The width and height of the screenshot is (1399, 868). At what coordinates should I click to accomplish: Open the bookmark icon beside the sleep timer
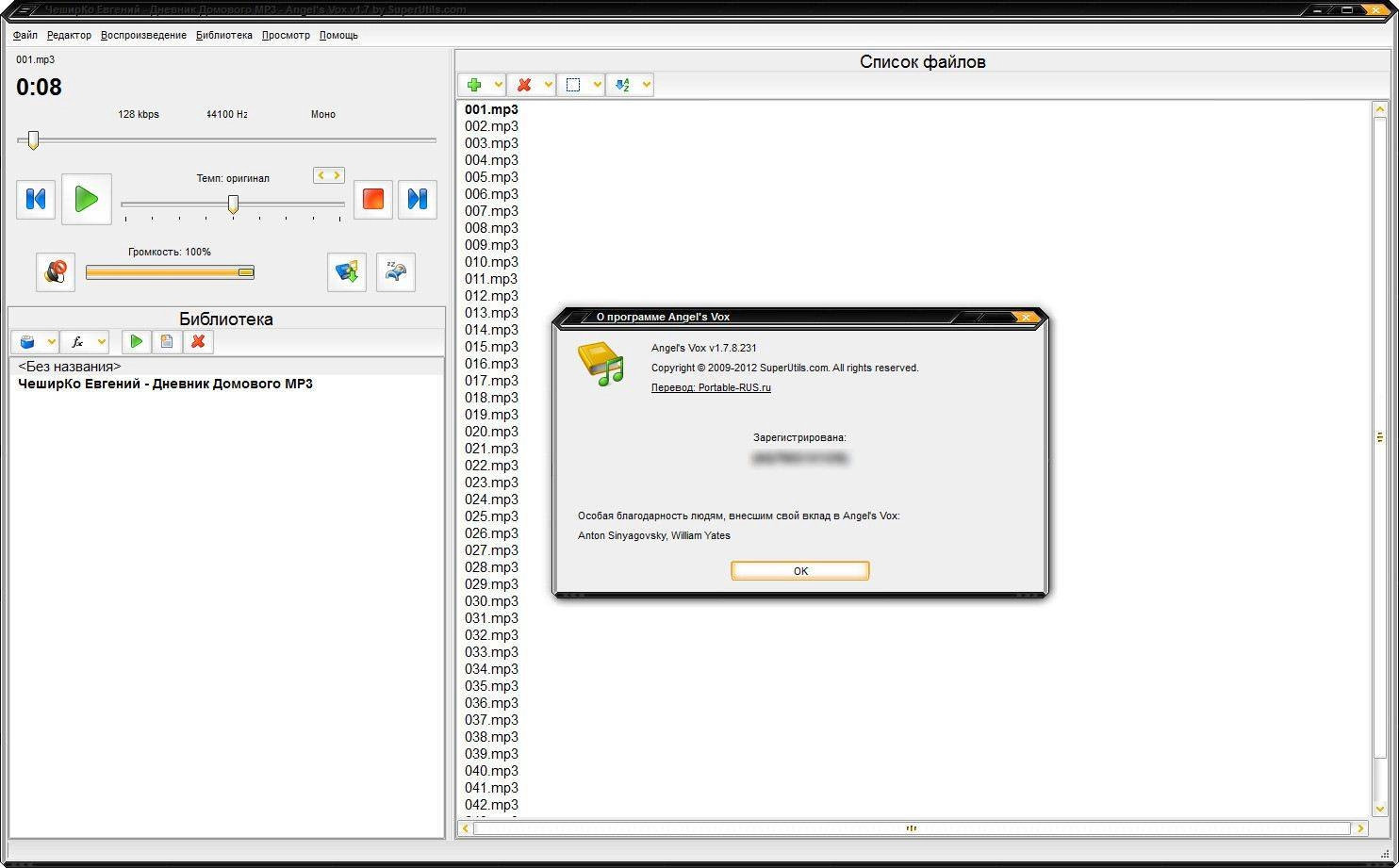click(347, 272)
